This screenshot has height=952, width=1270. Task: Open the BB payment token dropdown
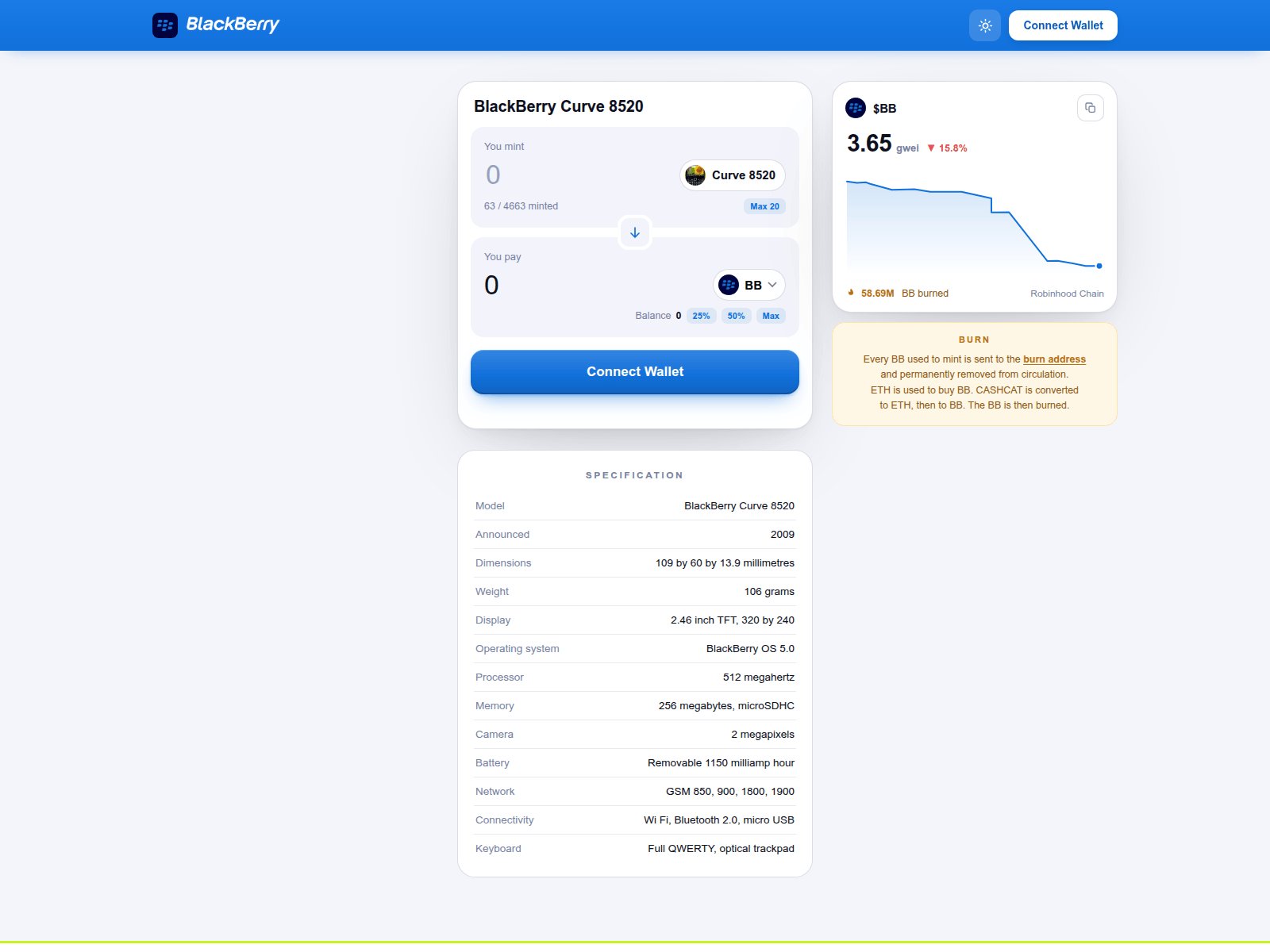(x=749, y=285)
